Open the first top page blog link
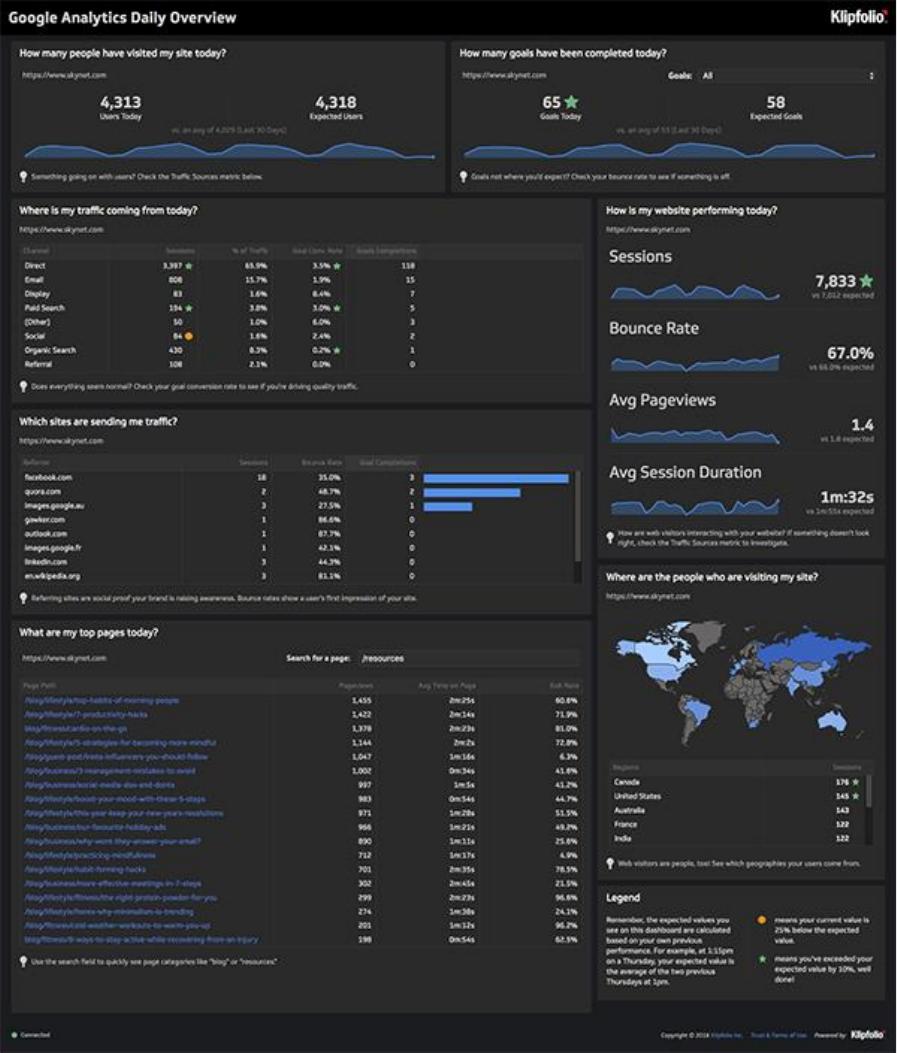Screen dimensions: 897x1053 click(102, 700)
